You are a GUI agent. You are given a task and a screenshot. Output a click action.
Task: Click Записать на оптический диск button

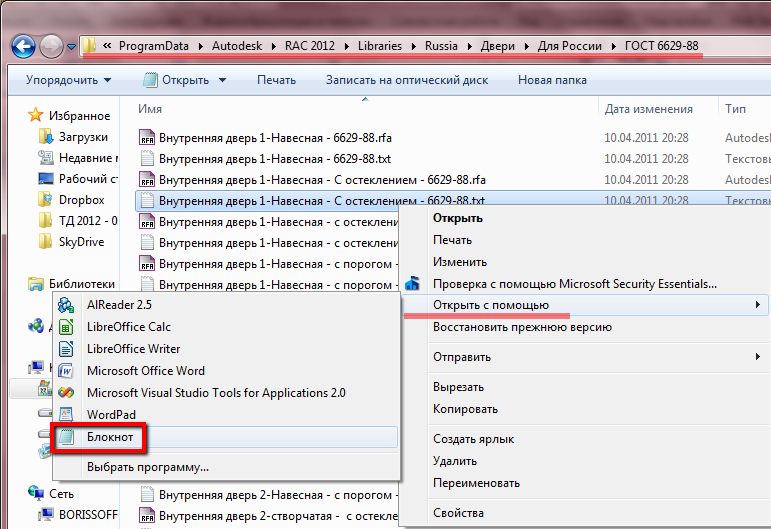(x=407, y=80)
